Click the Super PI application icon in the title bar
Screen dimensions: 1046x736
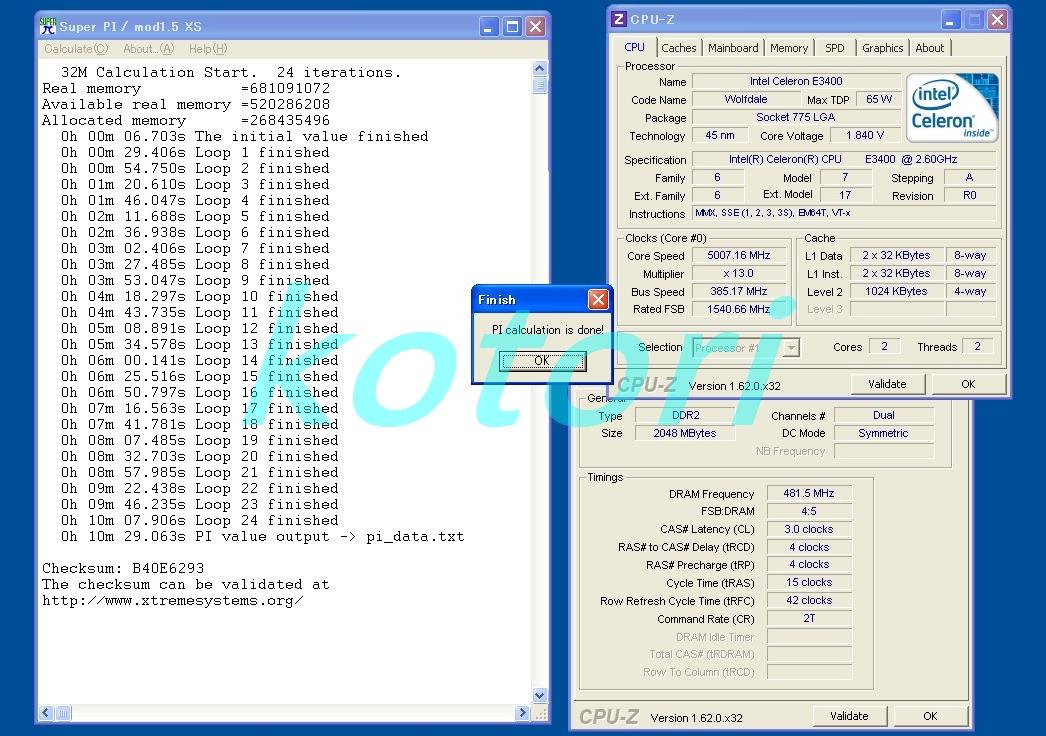point(47,26)
